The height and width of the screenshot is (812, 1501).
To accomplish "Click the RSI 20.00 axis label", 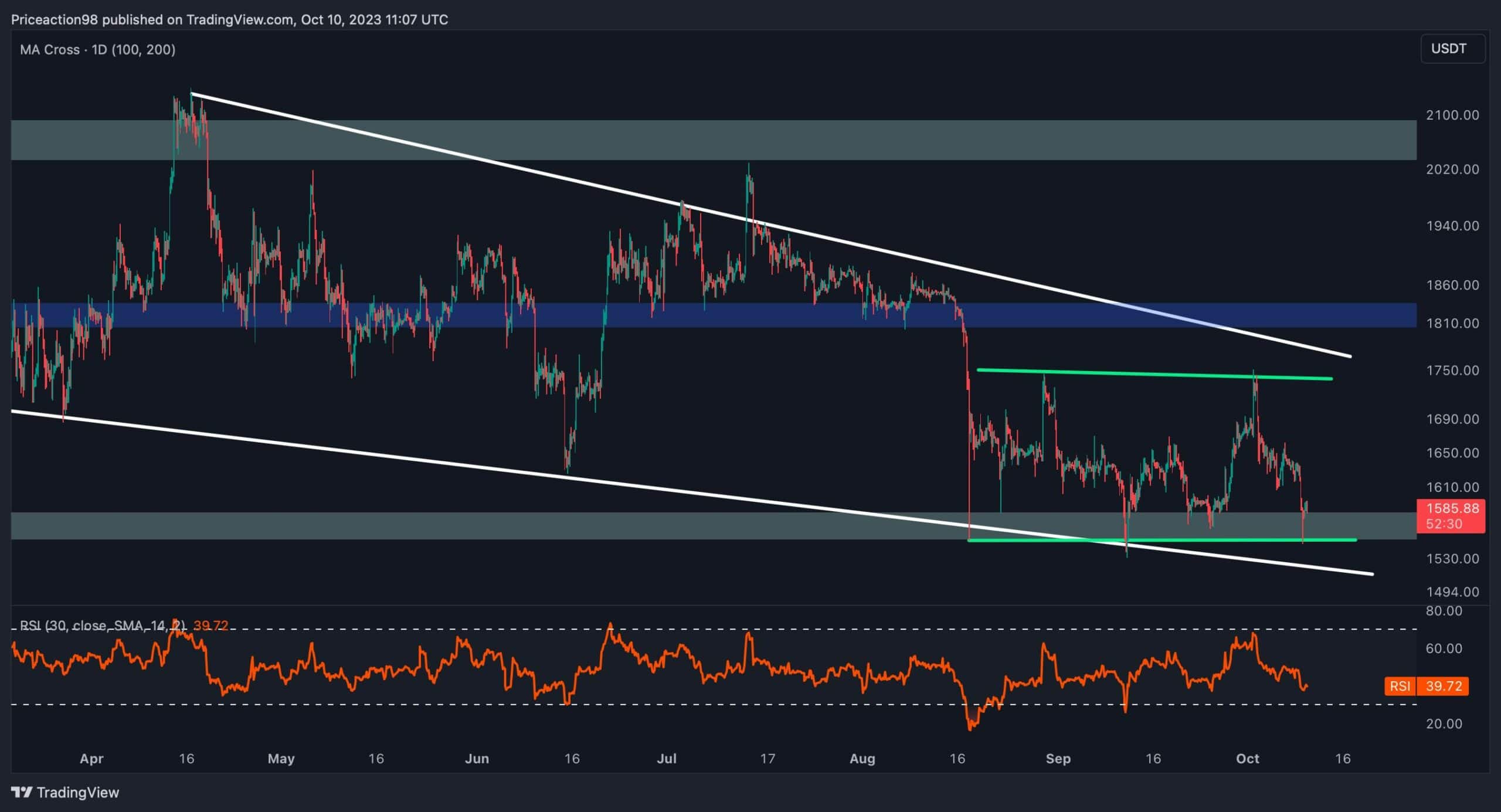I will pos(1444,724).
